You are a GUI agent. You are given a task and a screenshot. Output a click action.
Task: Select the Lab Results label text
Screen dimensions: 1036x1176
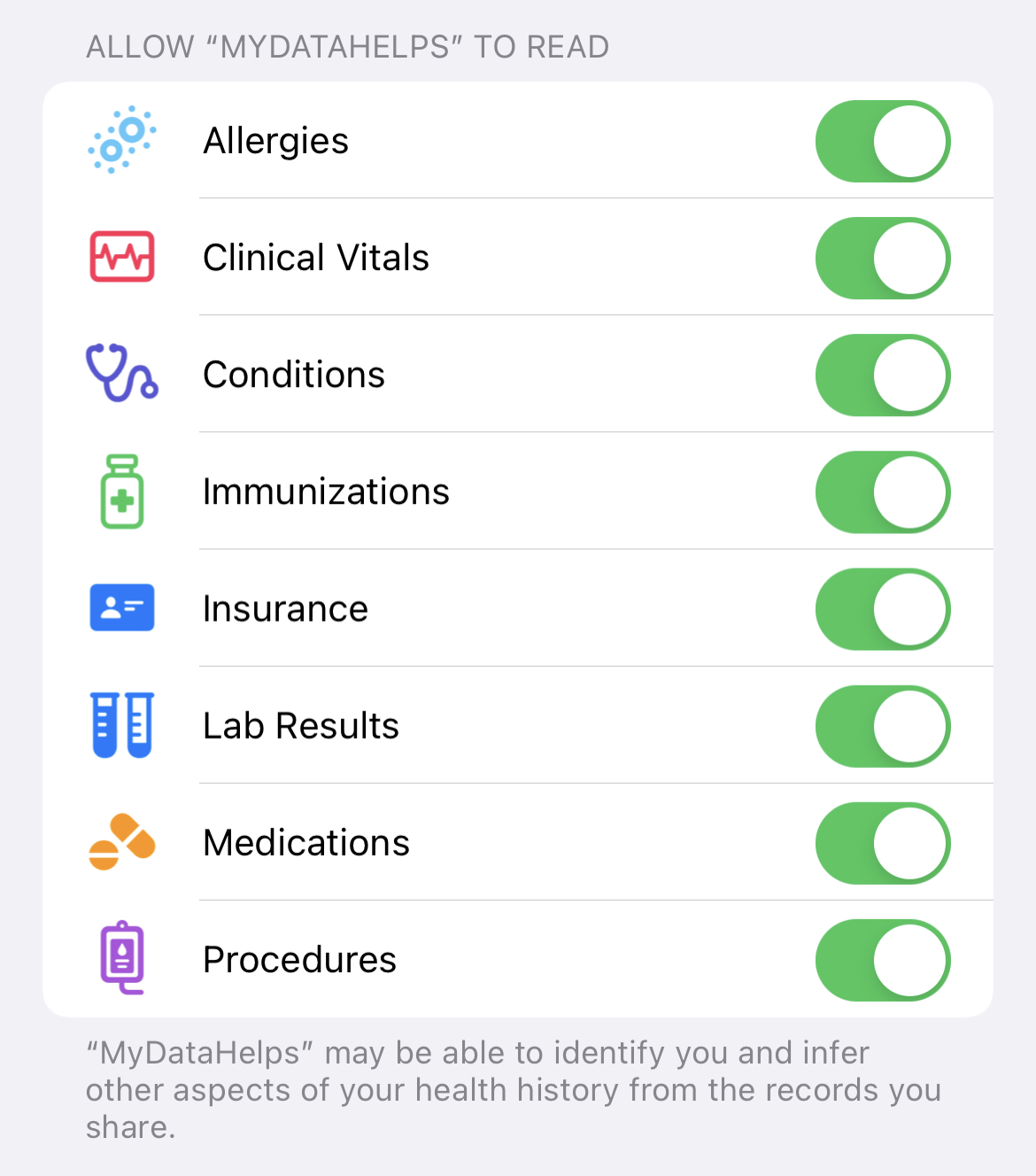pos(301,725)
